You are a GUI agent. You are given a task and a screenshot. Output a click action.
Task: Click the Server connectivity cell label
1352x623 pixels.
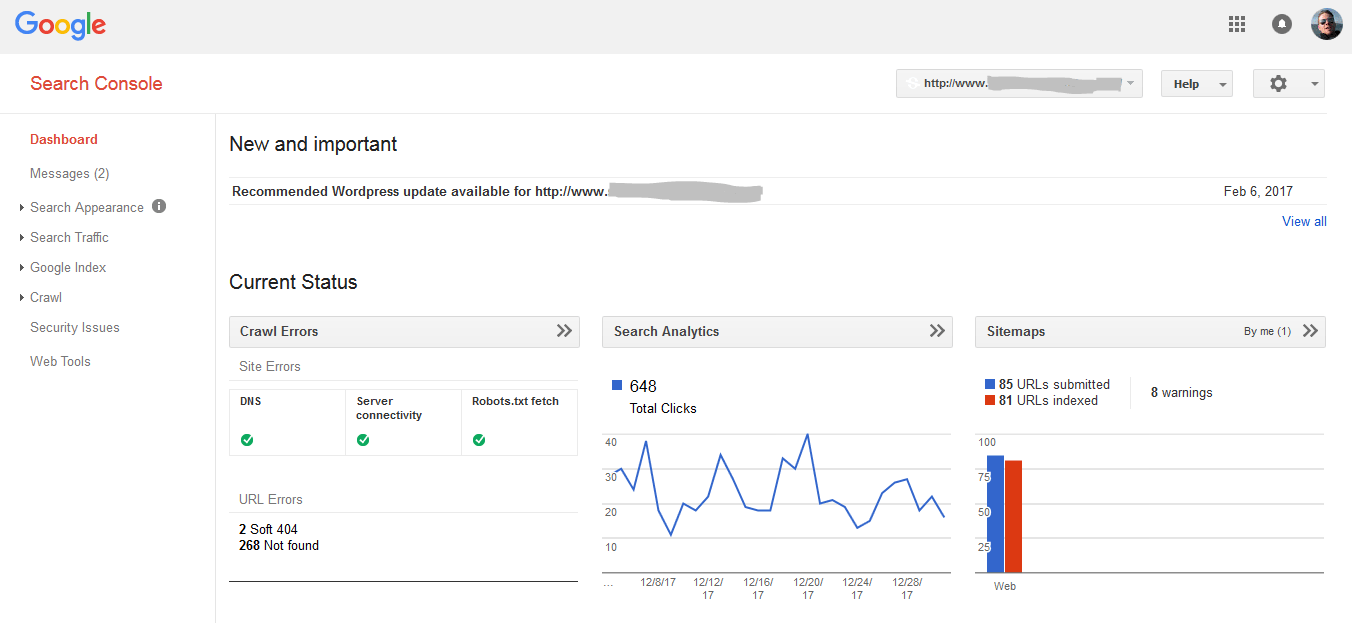389,408
